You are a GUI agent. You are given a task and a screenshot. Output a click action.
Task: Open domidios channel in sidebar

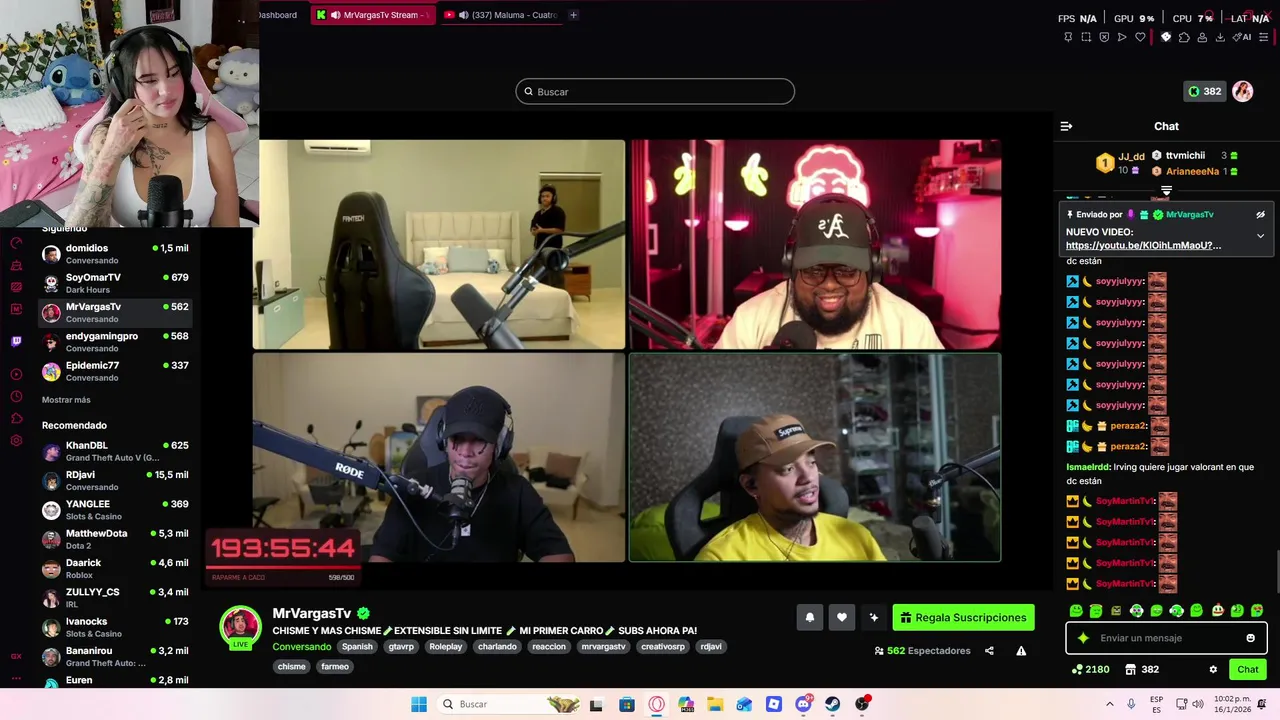coord(115,254)
